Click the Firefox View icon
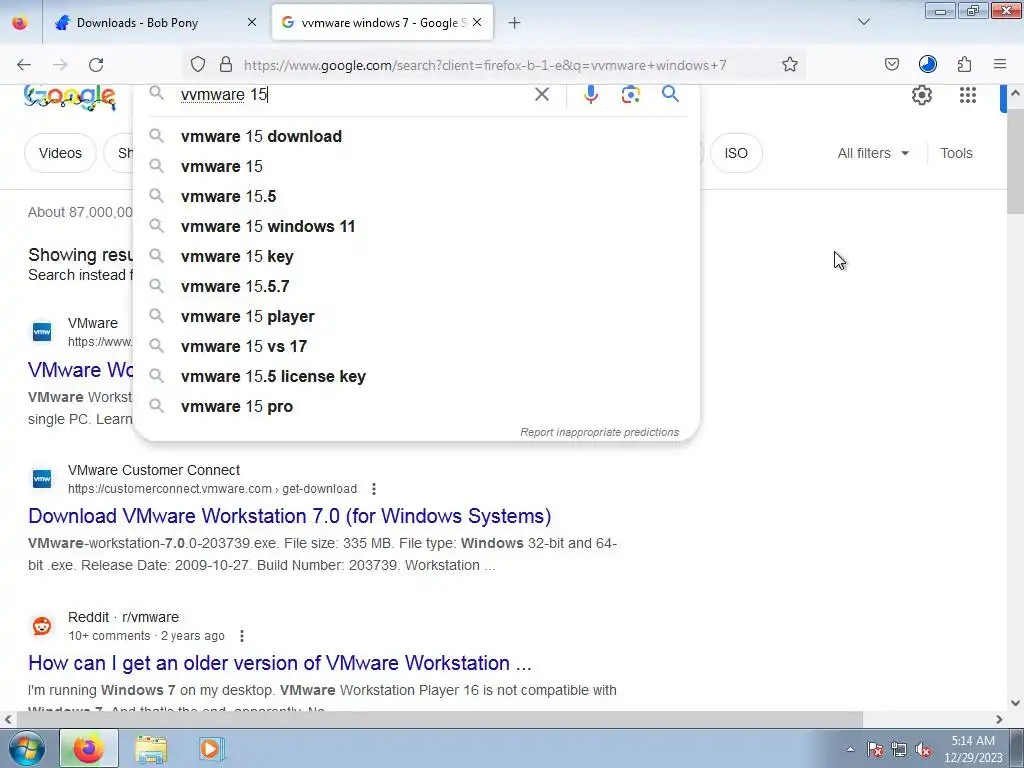1024x768 pixels. tap(20, 23)
